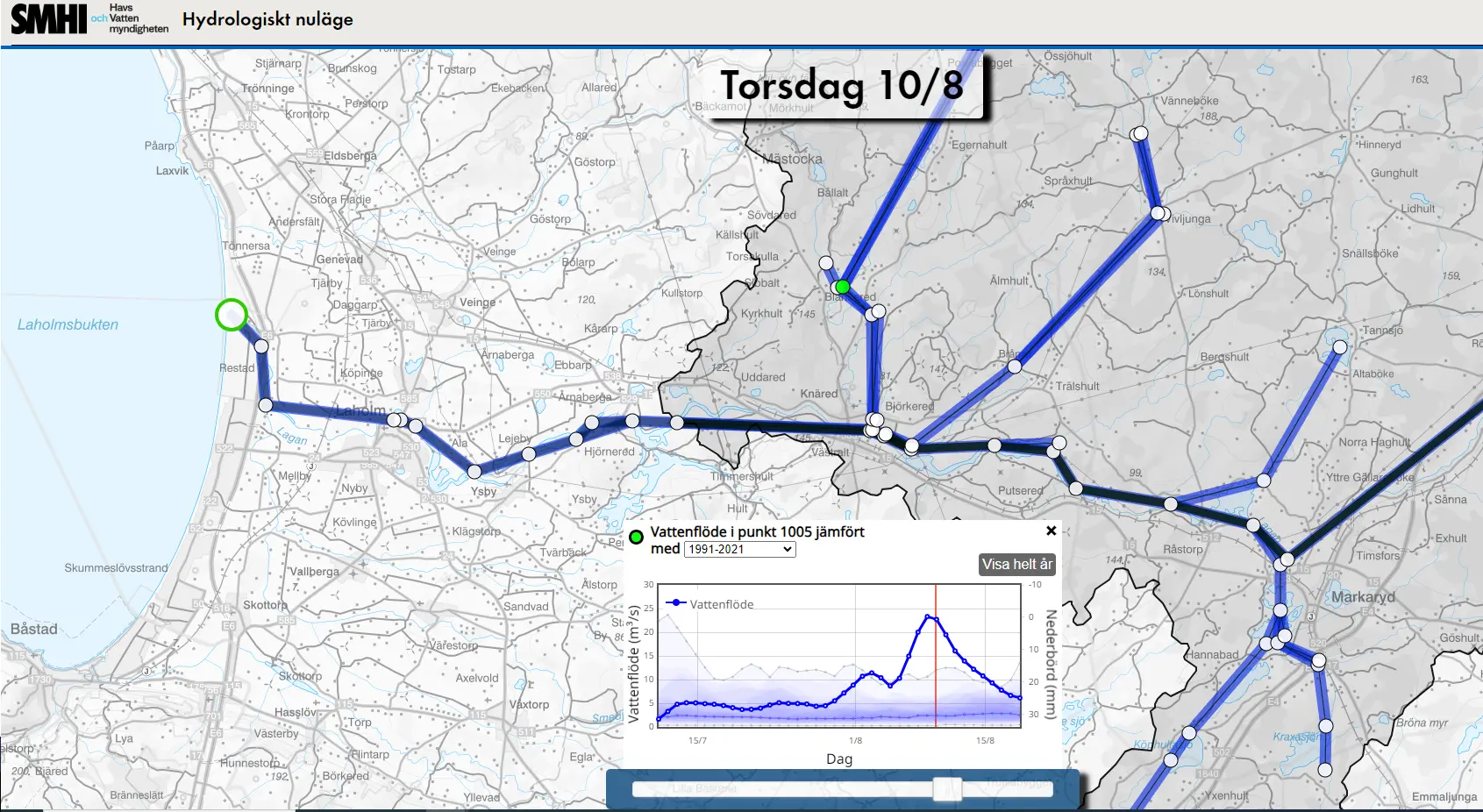This screenshot has height=812, width=1483.
Task: Click the green dot in the chart popup header
Action: pos(637,537)
